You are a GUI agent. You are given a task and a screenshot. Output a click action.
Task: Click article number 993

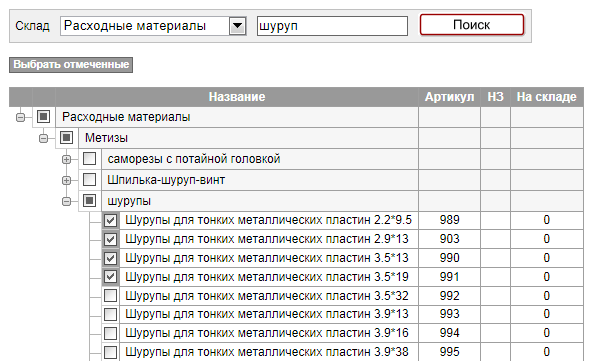(450, 314)
